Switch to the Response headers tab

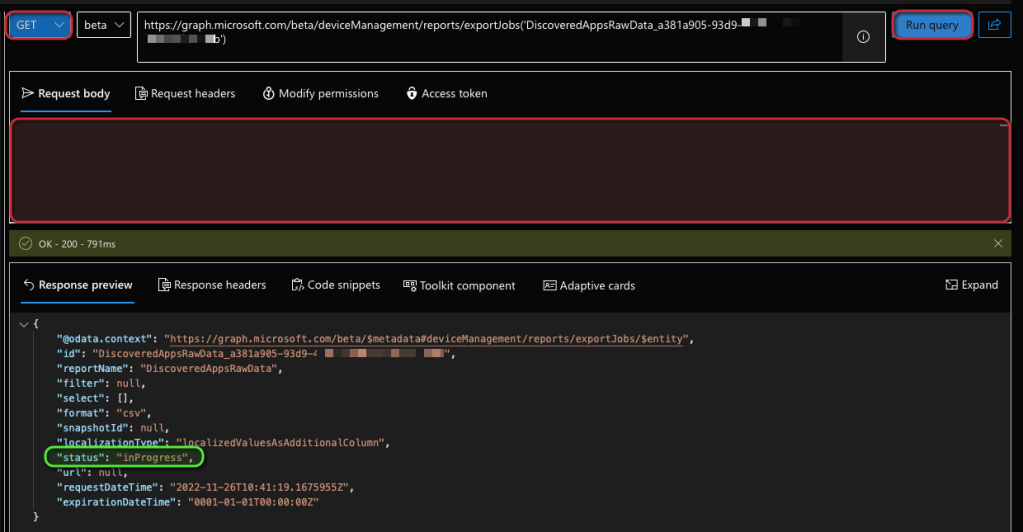point(212,285)
